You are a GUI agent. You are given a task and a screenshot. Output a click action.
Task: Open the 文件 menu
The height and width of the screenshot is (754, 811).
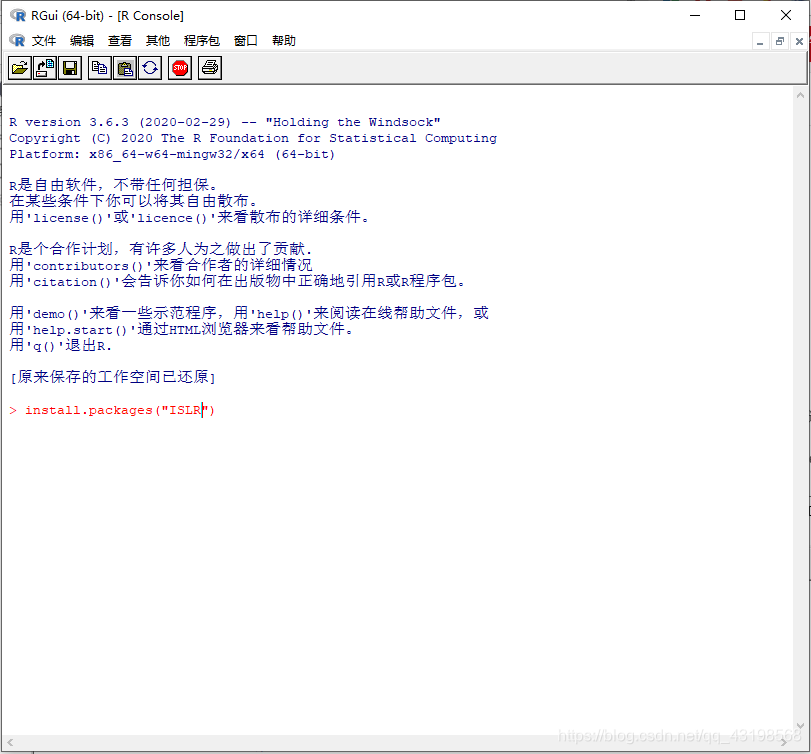[x=44, y=40]
